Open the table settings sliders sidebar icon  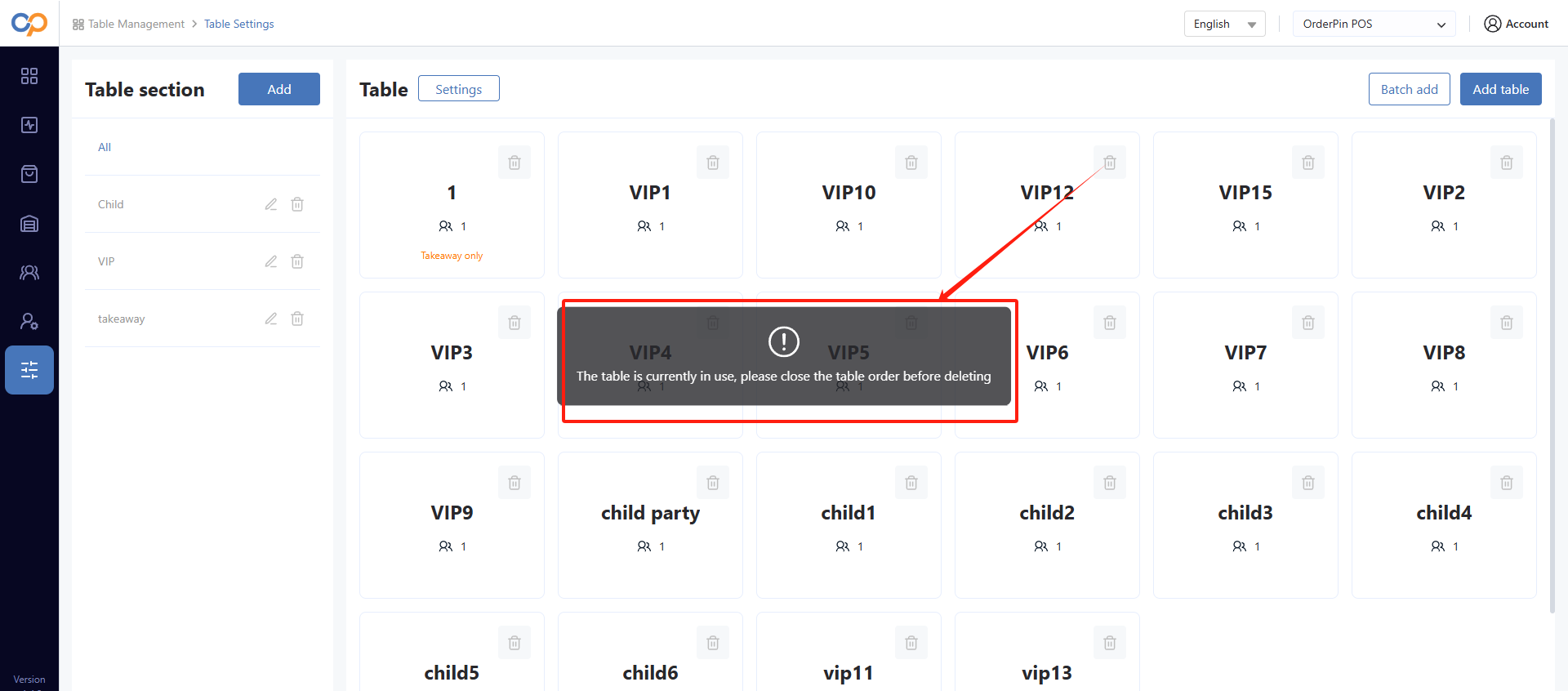pos(29,370)
